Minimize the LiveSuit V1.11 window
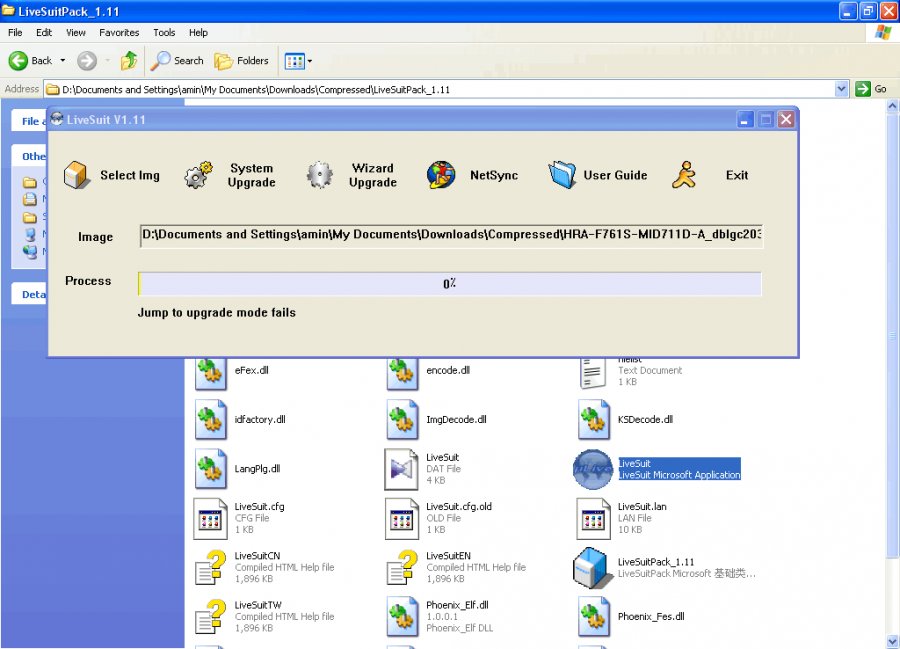The width and height of the screenshot is (900, 649). click(x=745, y=119)
